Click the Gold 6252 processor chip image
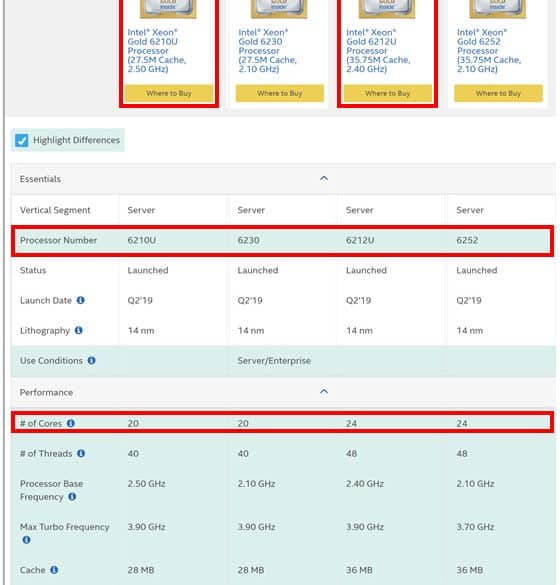 click(x=497, y=9)
